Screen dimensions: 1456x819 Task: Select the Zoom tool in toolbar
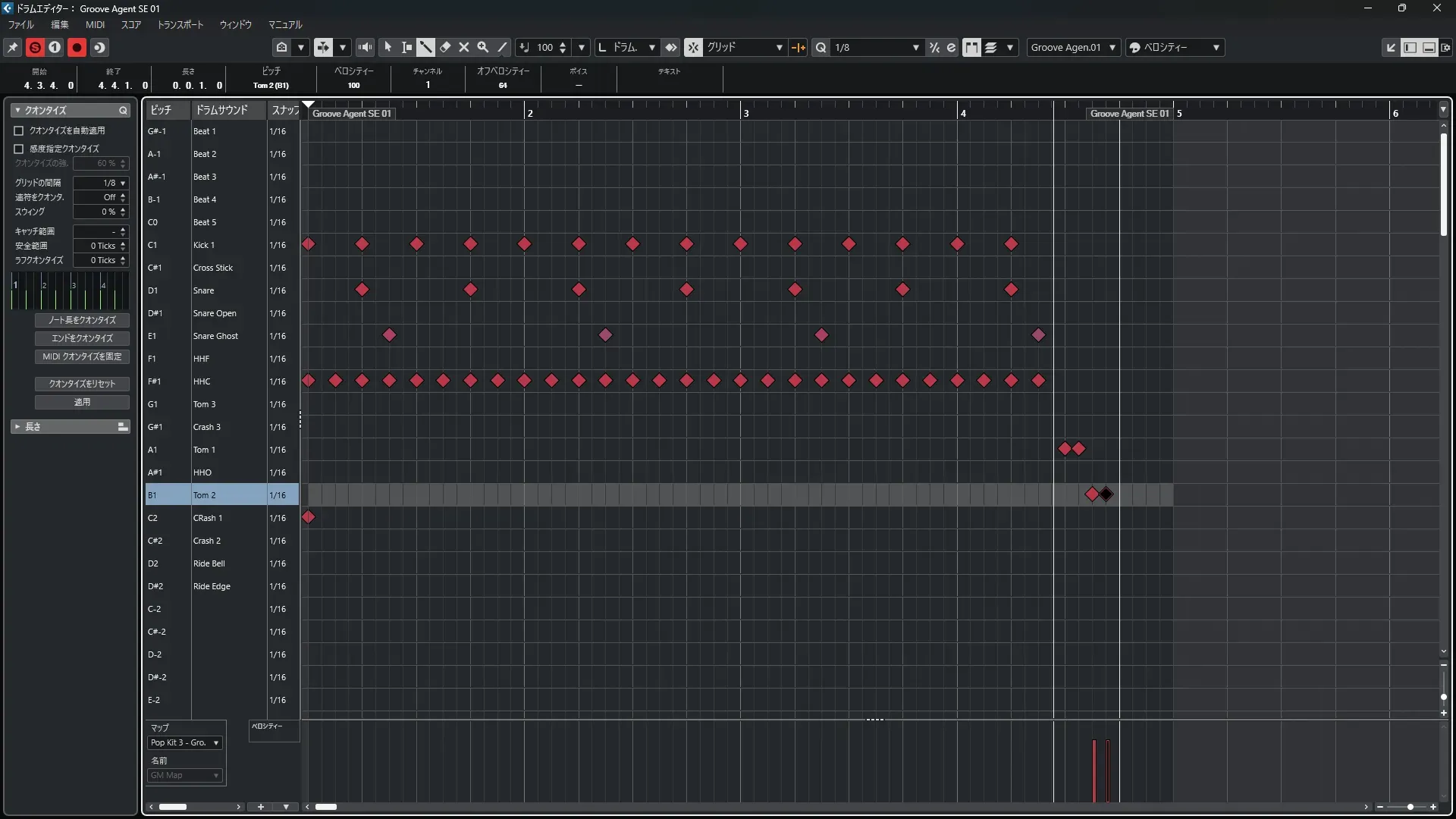tap(483, 47)
